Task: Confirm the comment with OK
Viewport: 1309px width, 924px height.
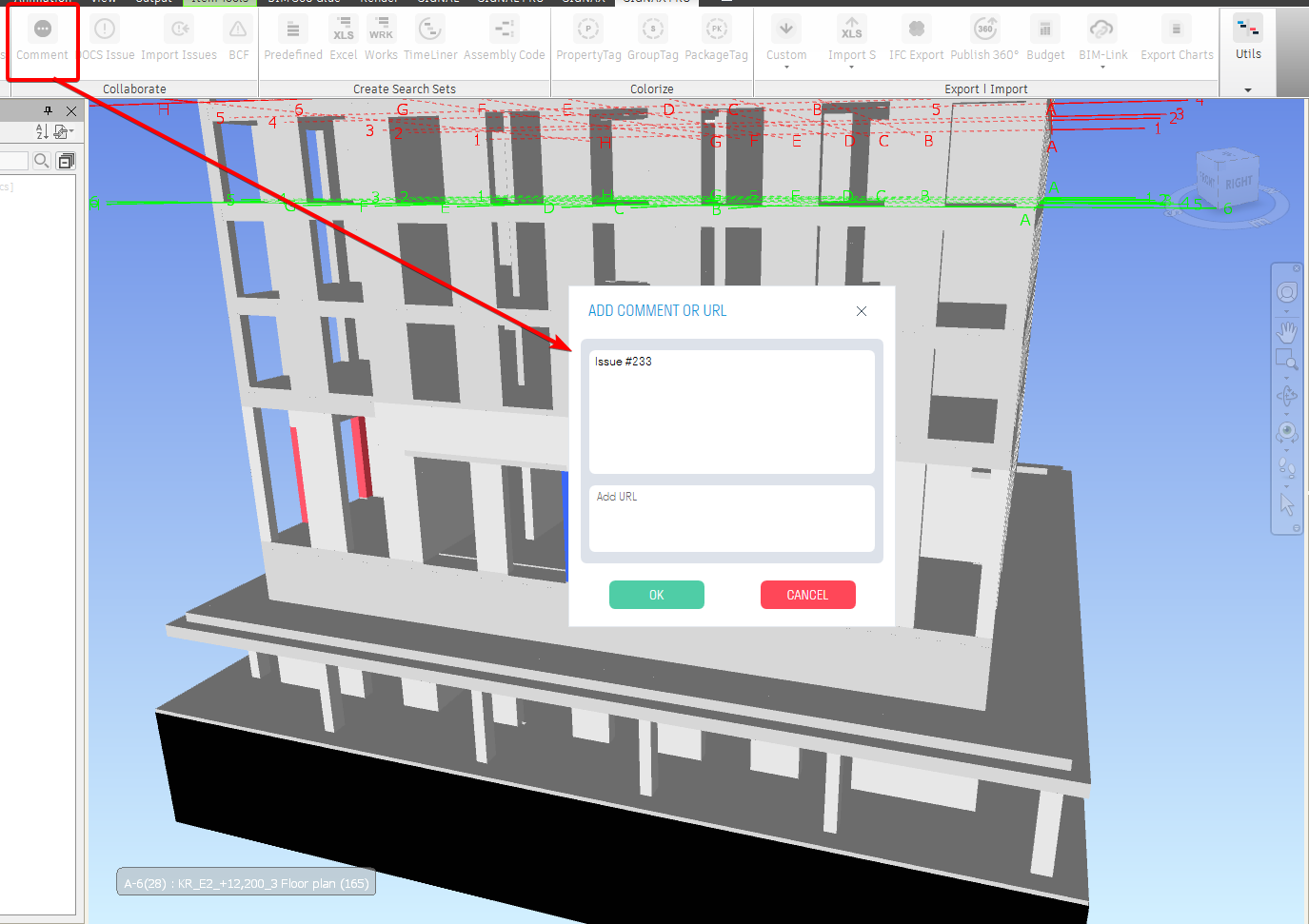Action: (x=657, y=595)
